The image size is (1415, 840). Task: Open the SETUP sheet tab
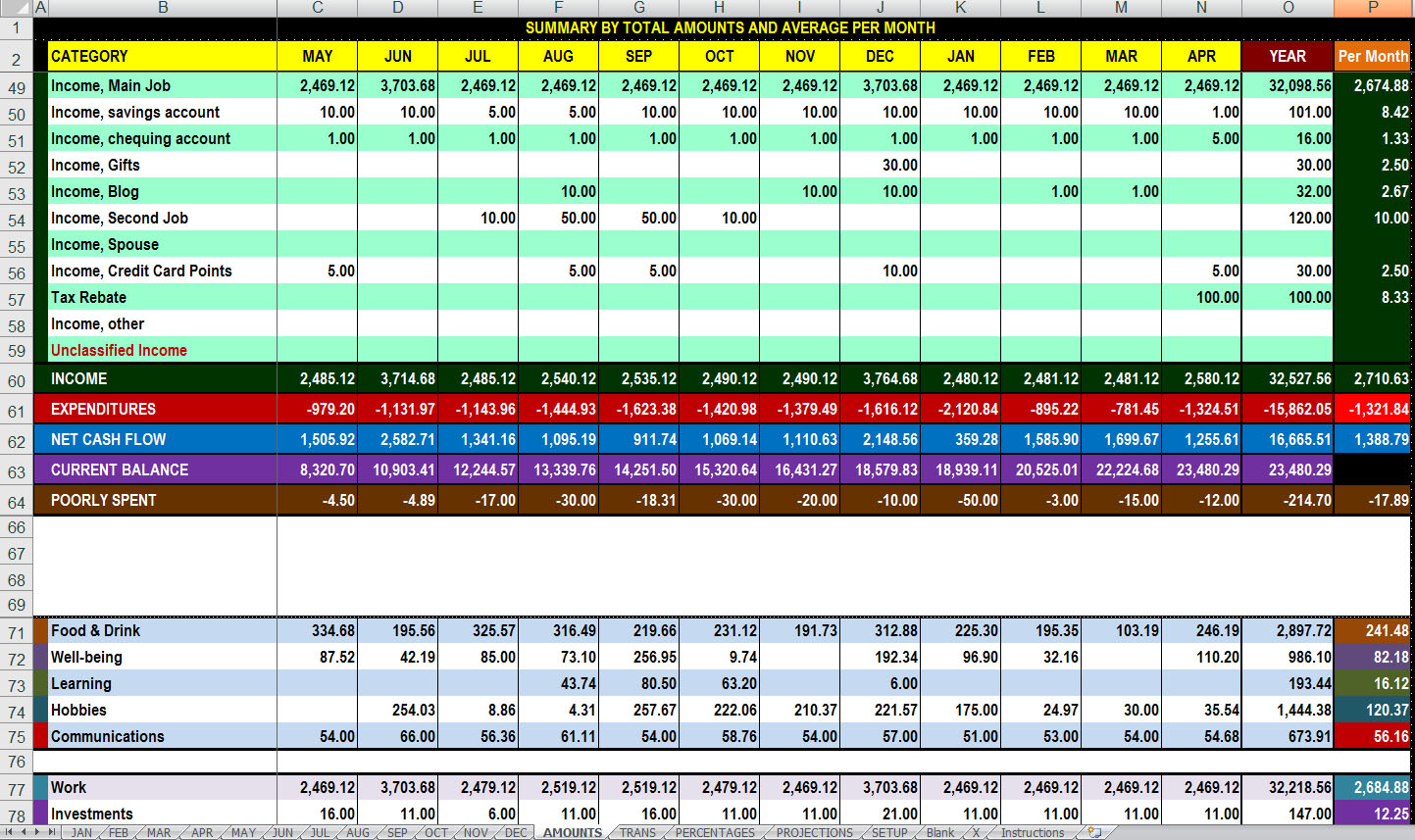[x=889, y=832]
